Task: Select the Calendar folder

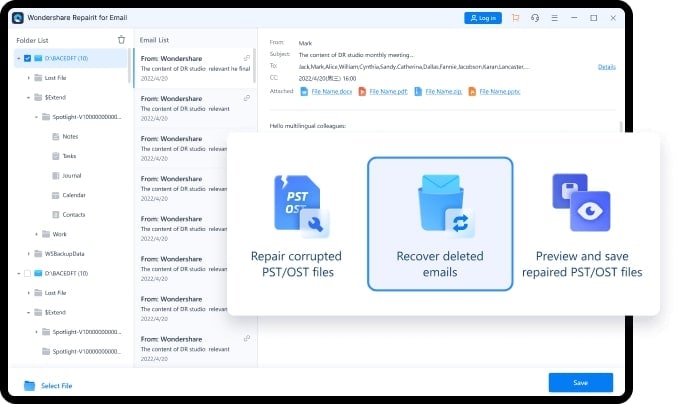Action: 74,195
